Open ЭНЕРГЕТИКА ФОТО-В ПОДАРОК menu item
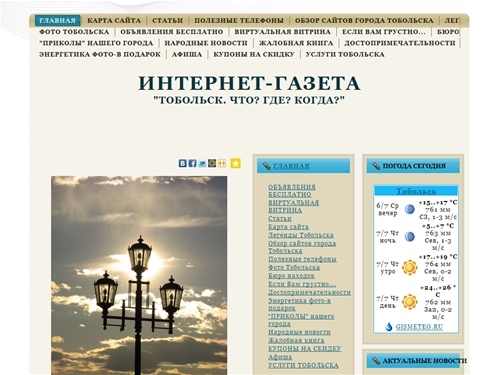This screenshot has height=375, width=500. click(x=100, y=54)
